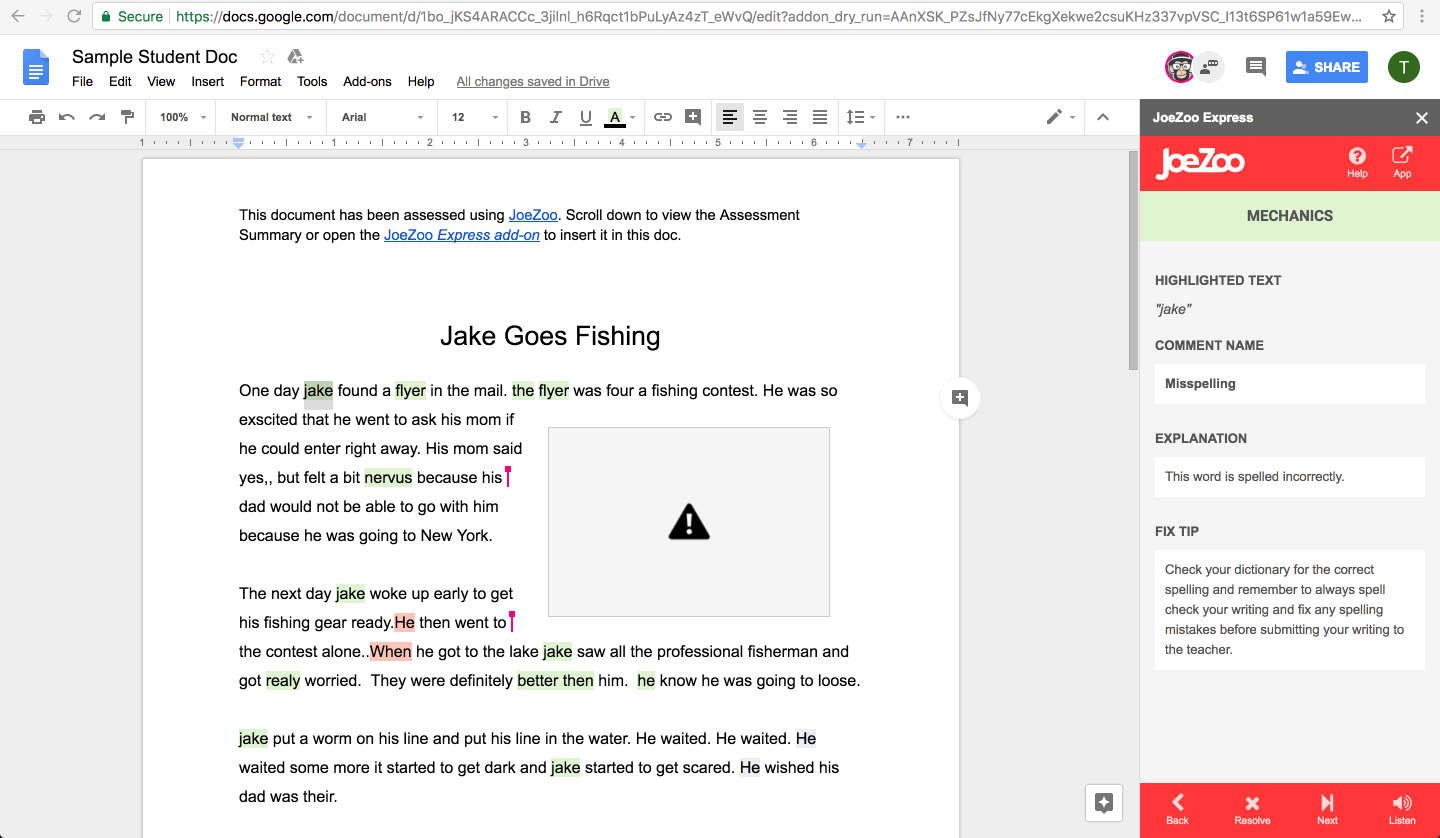The image size is (1440, 838).
Task: Open the File menu
Action: [x=83, y=82]
